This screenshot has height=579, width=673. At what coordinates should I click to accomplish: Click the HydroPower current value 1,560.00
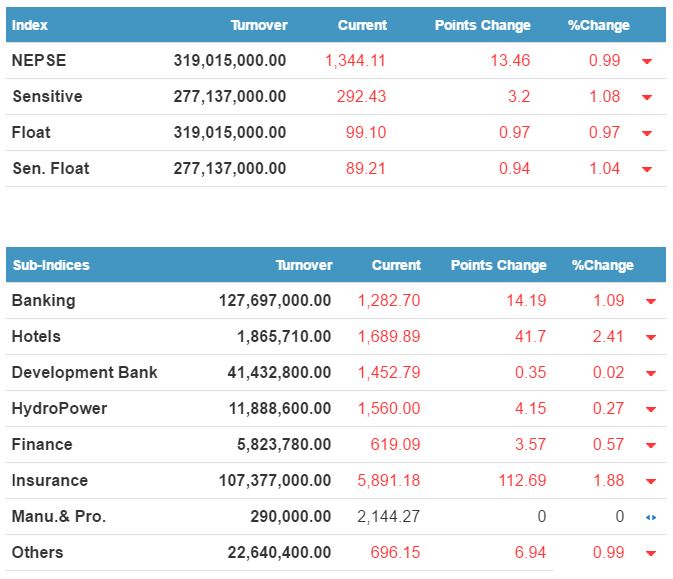[389, 408]
